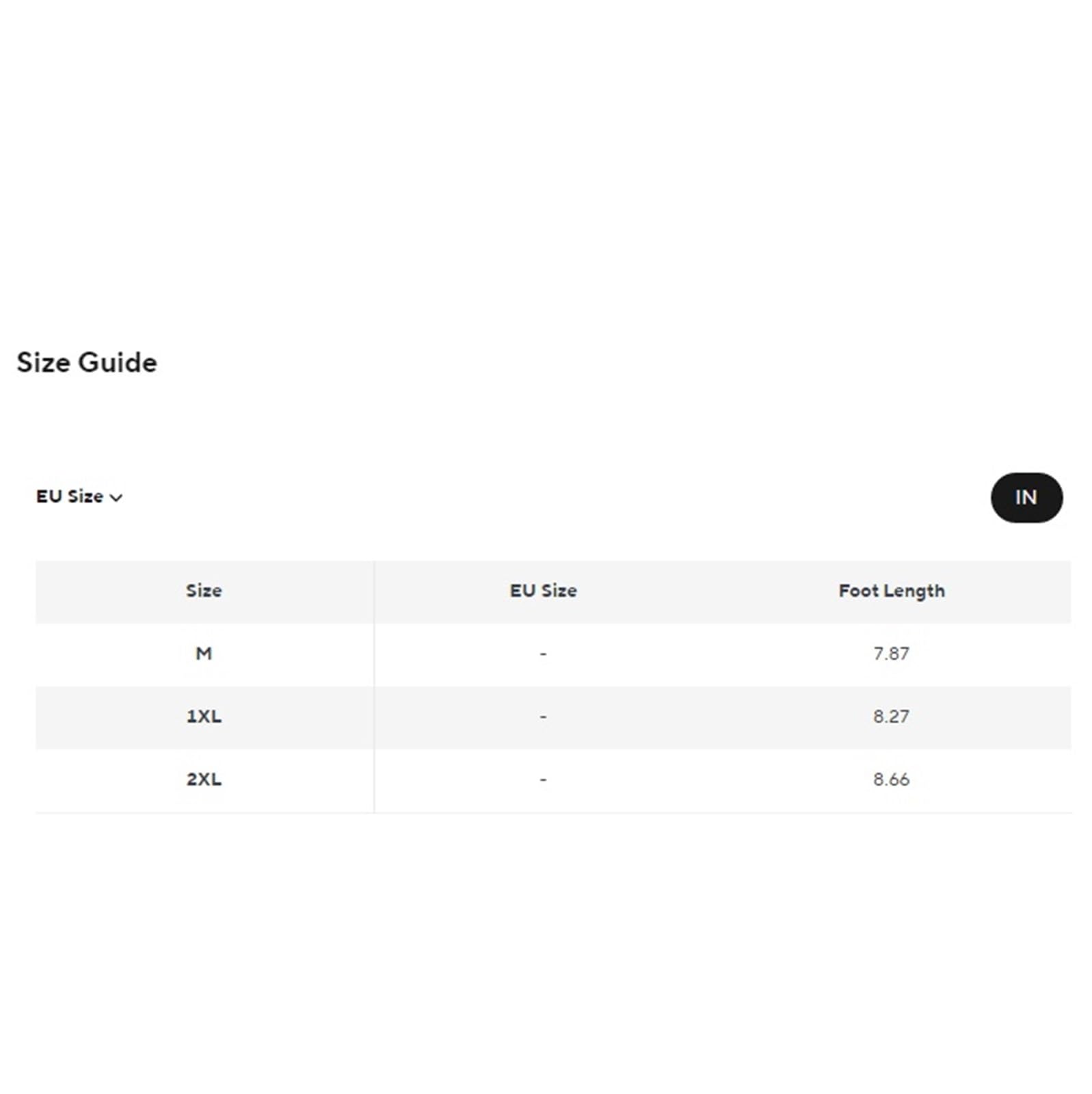1092x1094 pixels.
Task: Click the EU size dash for M
Action: point(543,654)
